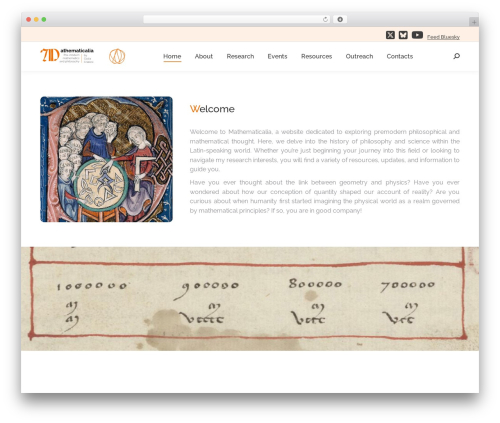Screen dimensions: 500x423
Task: Open the Outreach menu item
Action: click(x=359, y=56)
